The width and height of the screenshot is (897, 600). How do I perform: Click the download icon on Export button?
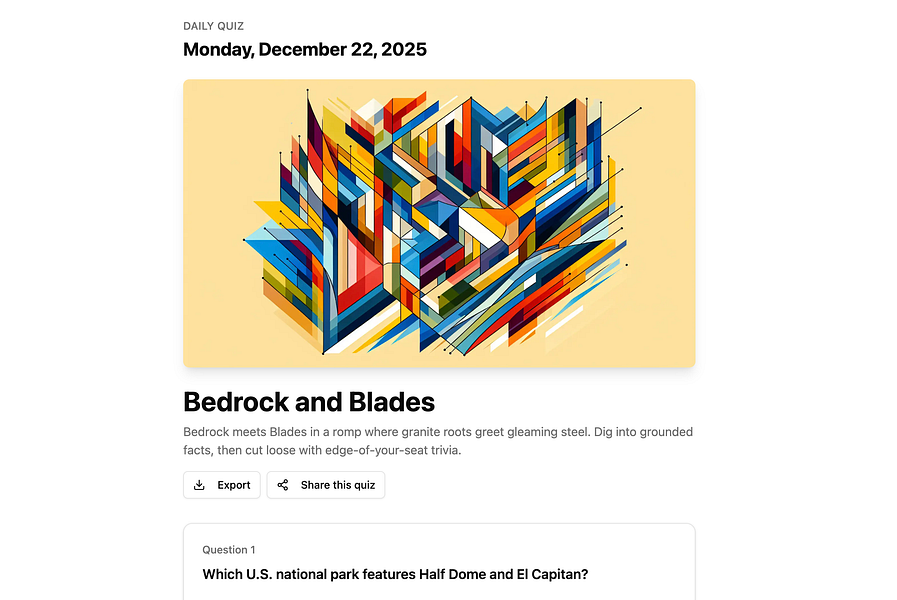[x=200, y=485]
